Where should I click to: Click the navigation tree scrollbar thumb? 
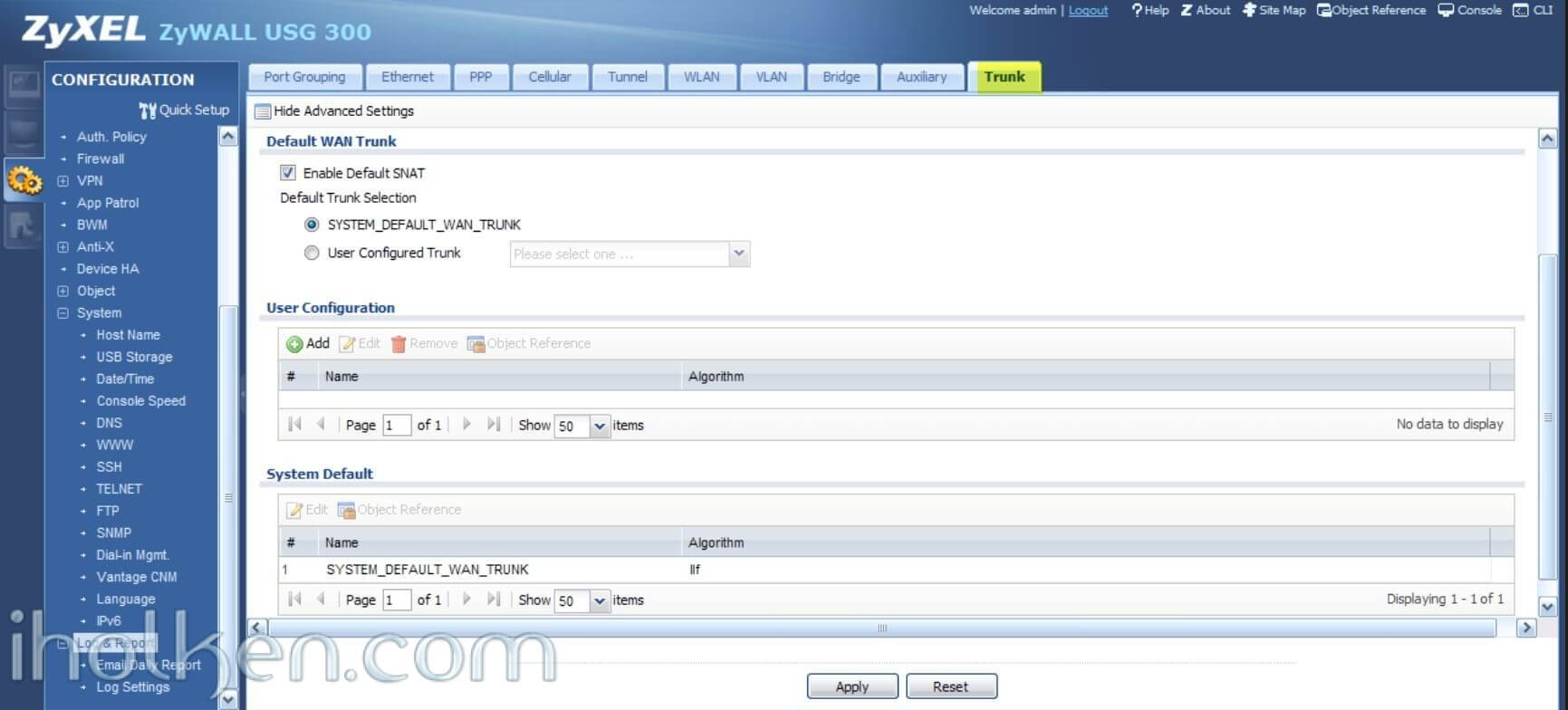click(228, 497)
